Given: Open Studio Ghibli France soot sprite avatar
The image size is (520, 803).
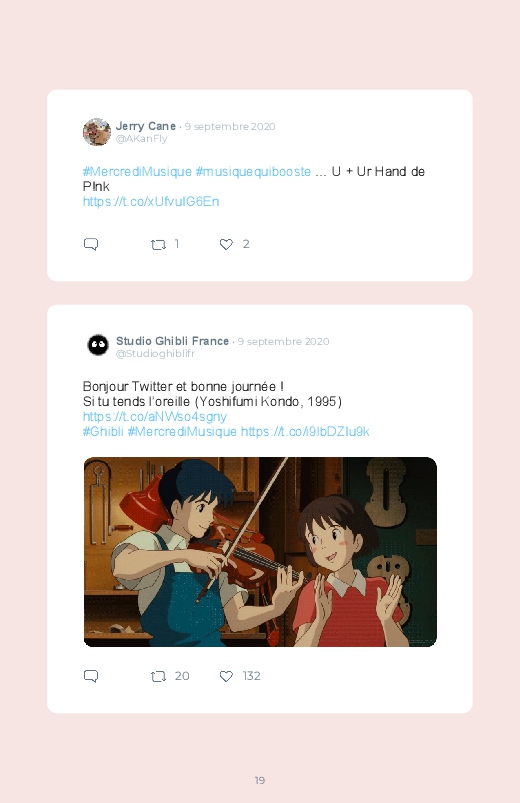Looking at the screenshot, I should point(98,345).
